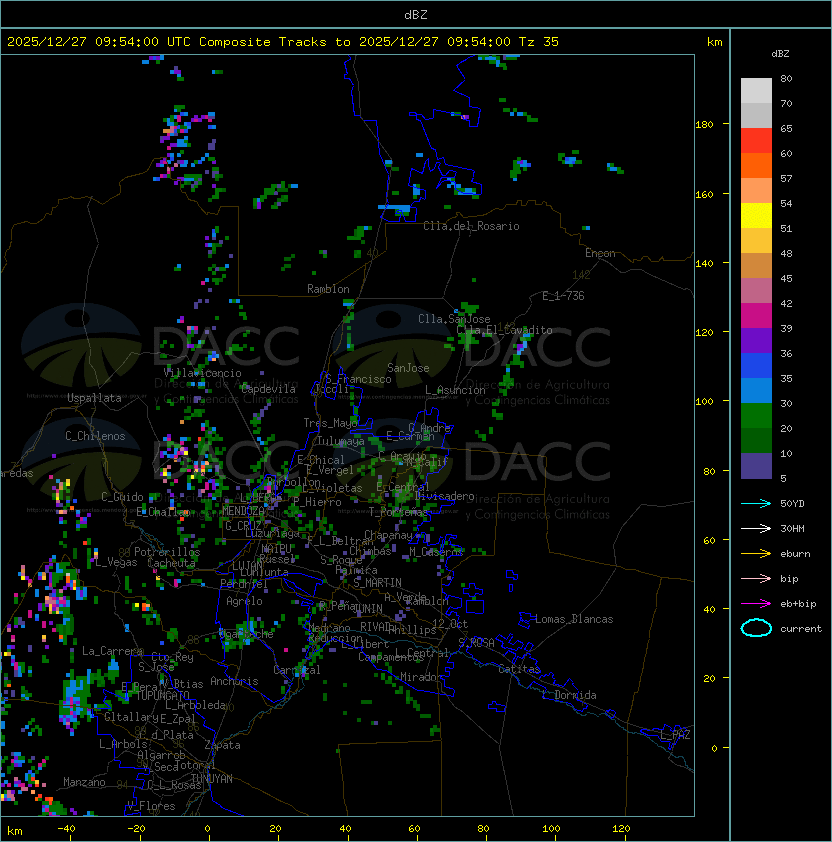The width and height of the screenshot is (832, 842).
Task: Click the 120 km horizontal axis tick label
Action: 621,829
